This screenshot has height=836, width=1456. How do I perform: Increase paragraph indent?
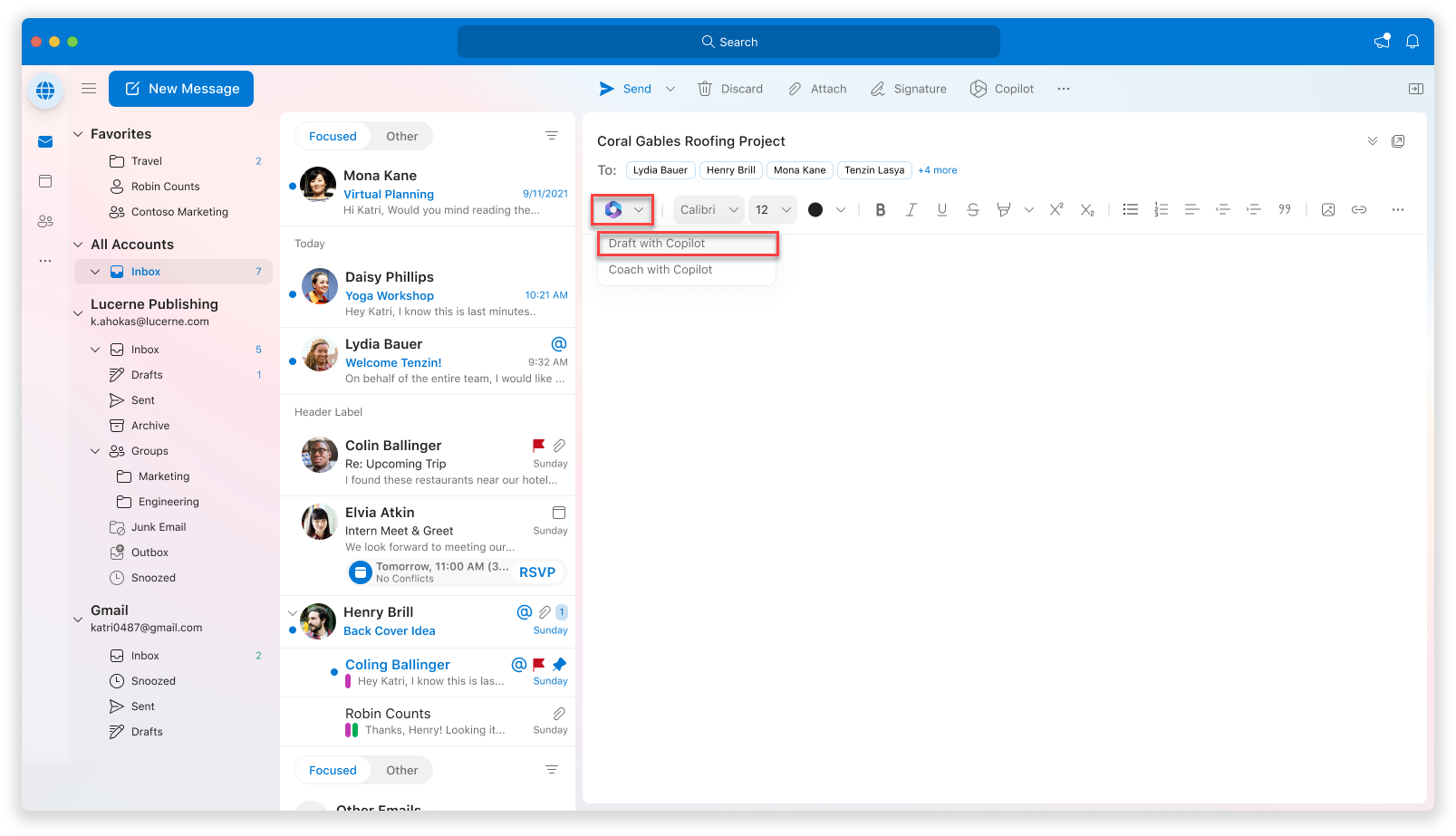coord(1254,210)
